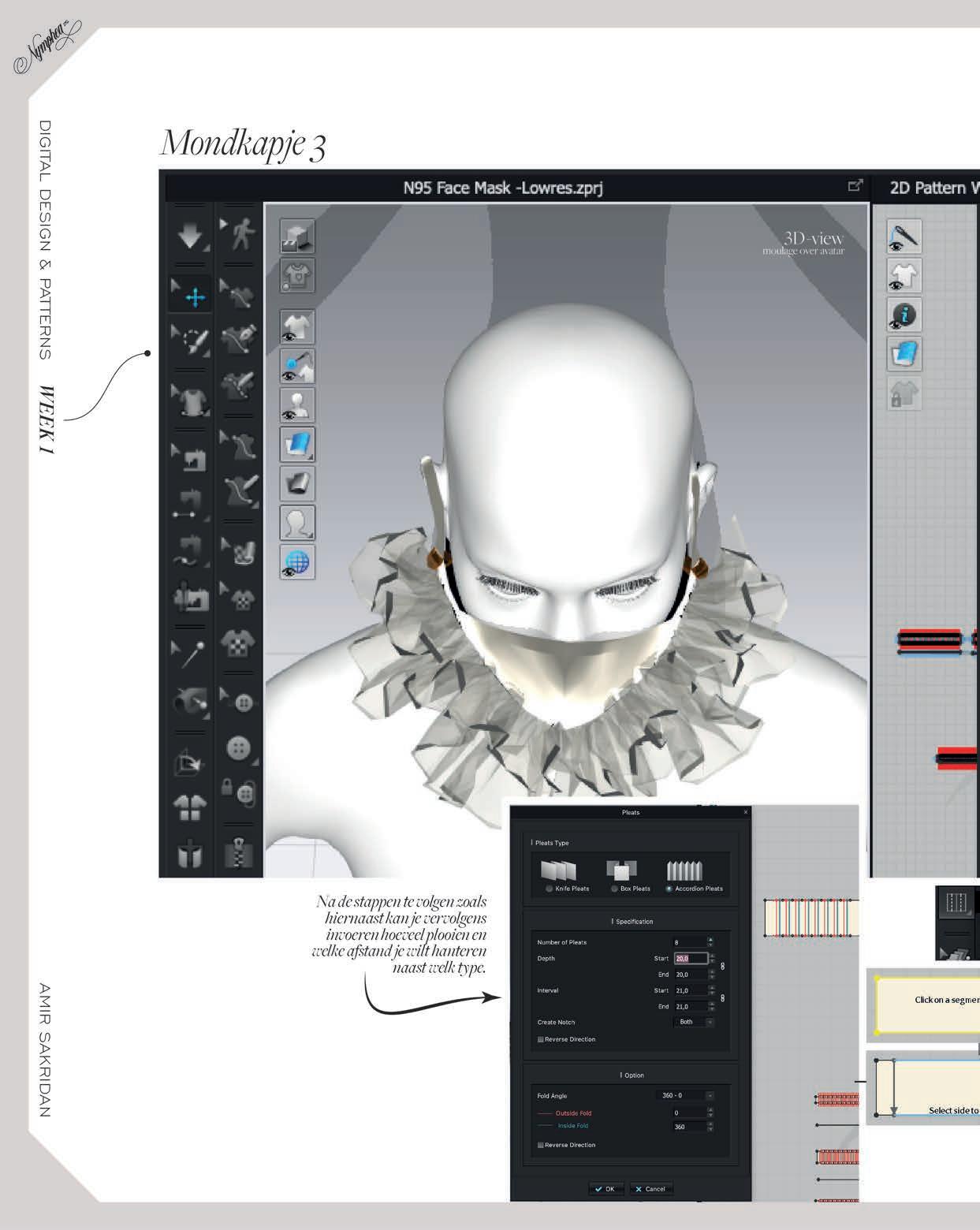Close the Pleats dialog
The height and width of the screenshot is (1230, 980).
[746, 812]
